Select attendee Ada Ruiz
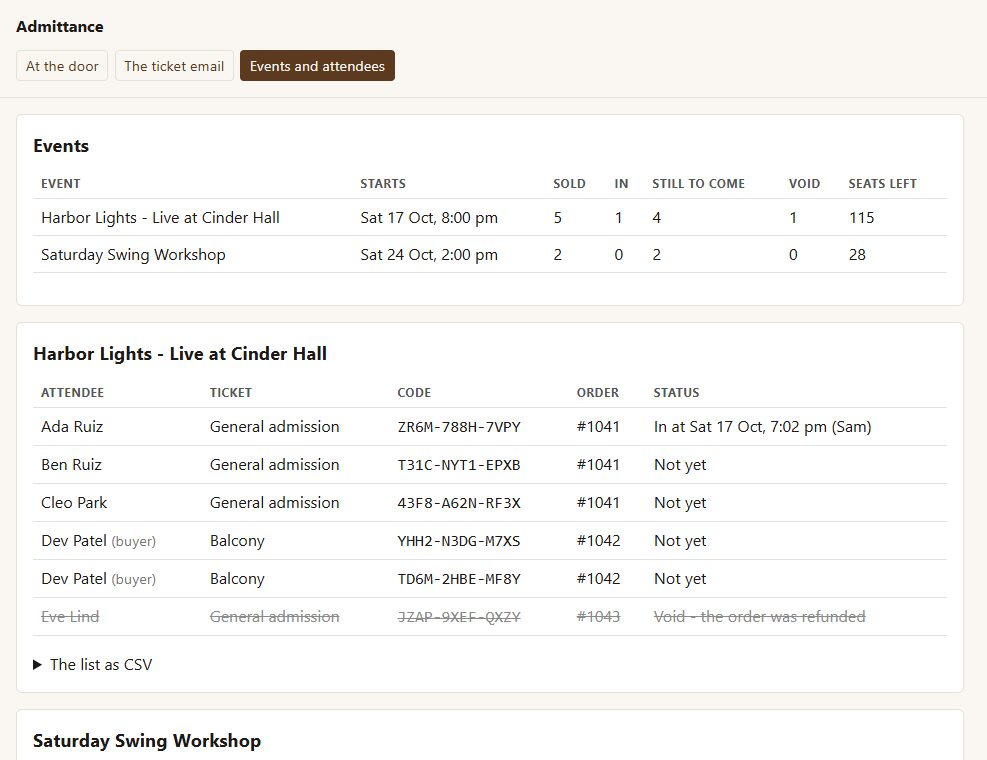The width and height of the screenshot is (987, 760). [x=72, y=427]
